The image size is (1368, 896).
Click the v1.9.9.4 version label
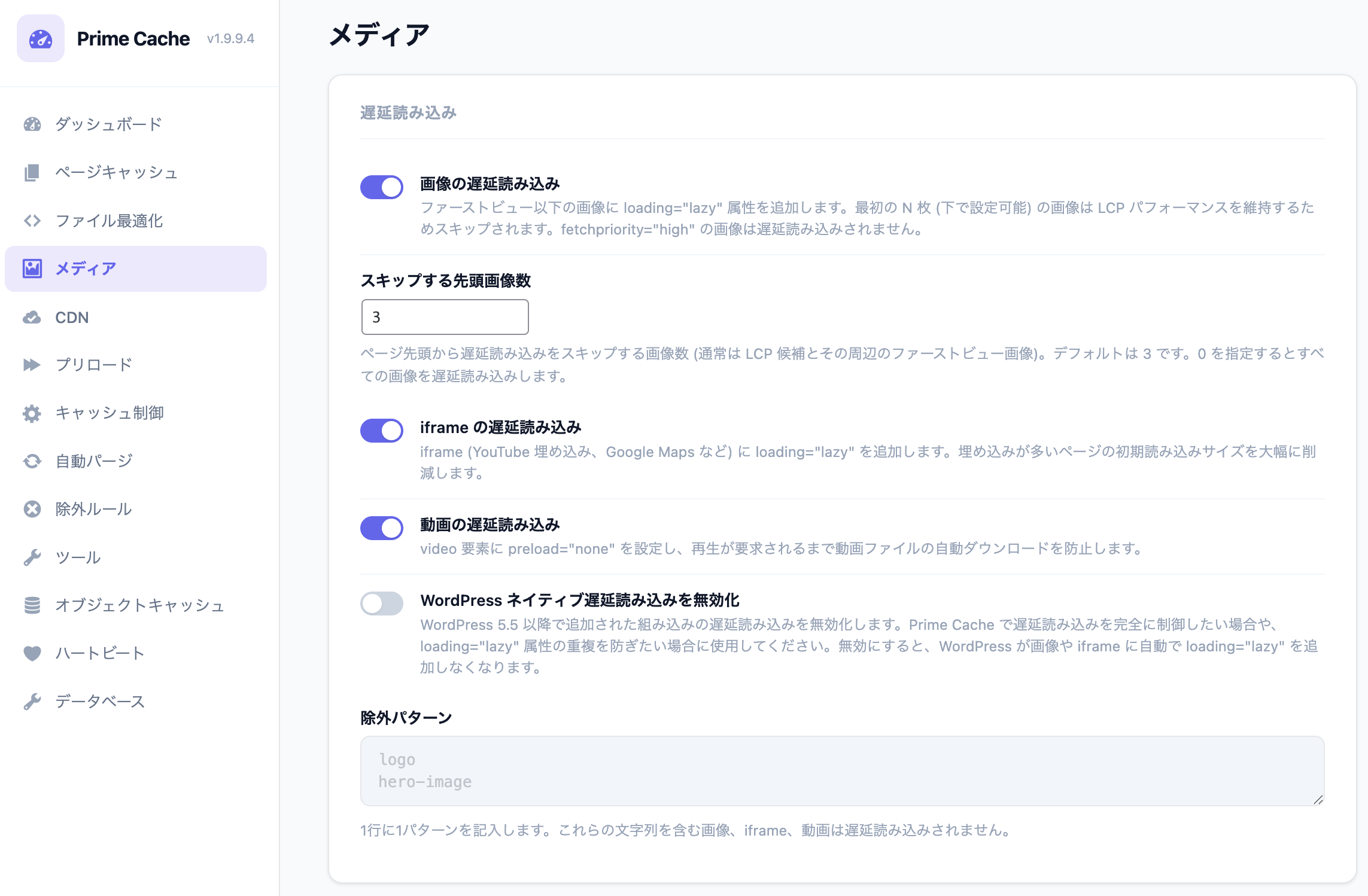click(x=230, y=39)
